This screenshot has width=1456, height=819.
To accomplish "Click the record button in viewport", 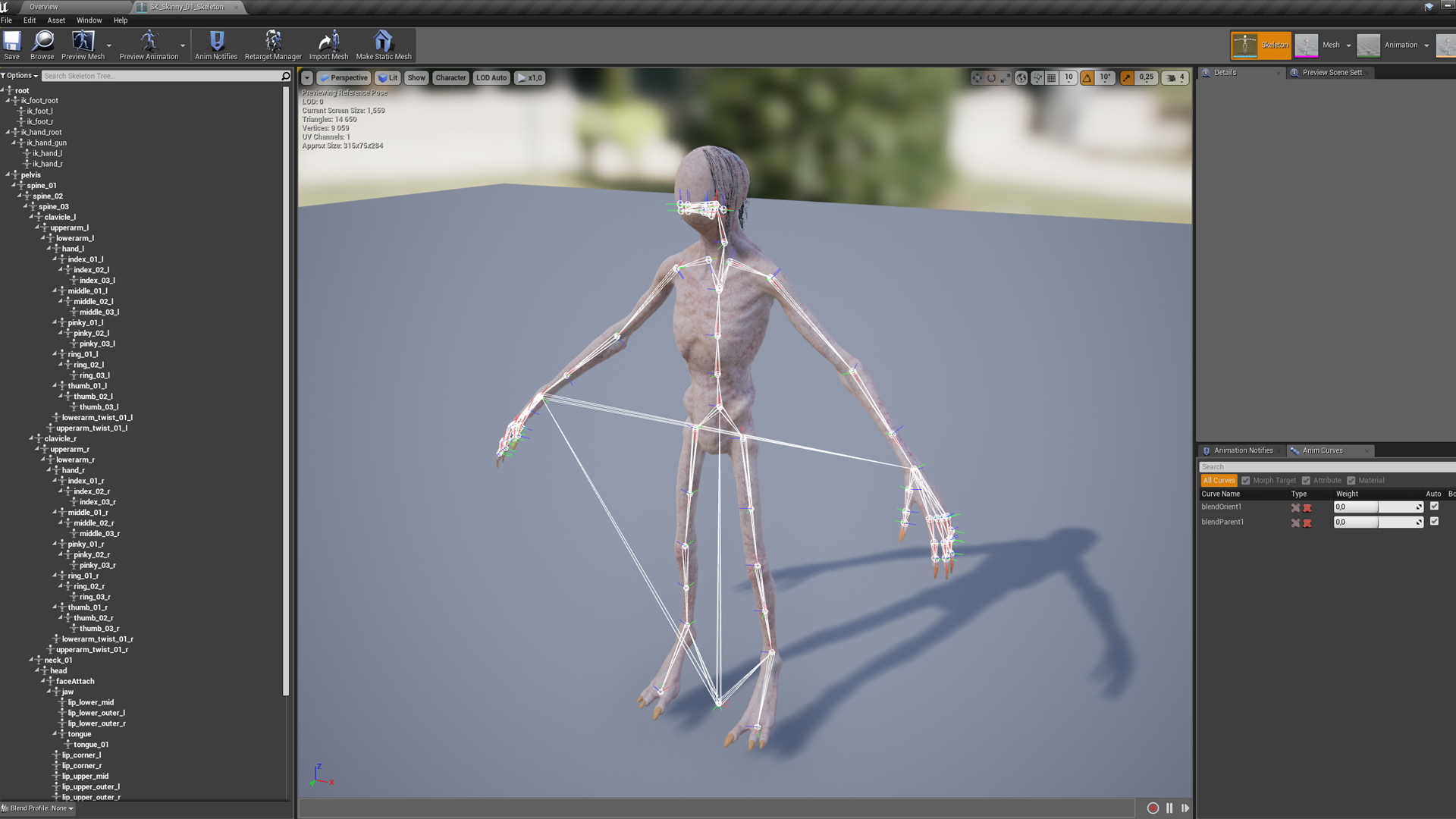I will pos(1153,808).
